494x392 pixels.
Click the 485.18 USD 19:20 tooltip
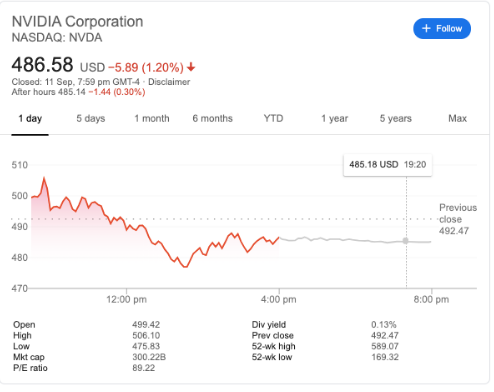click(388, 165)
